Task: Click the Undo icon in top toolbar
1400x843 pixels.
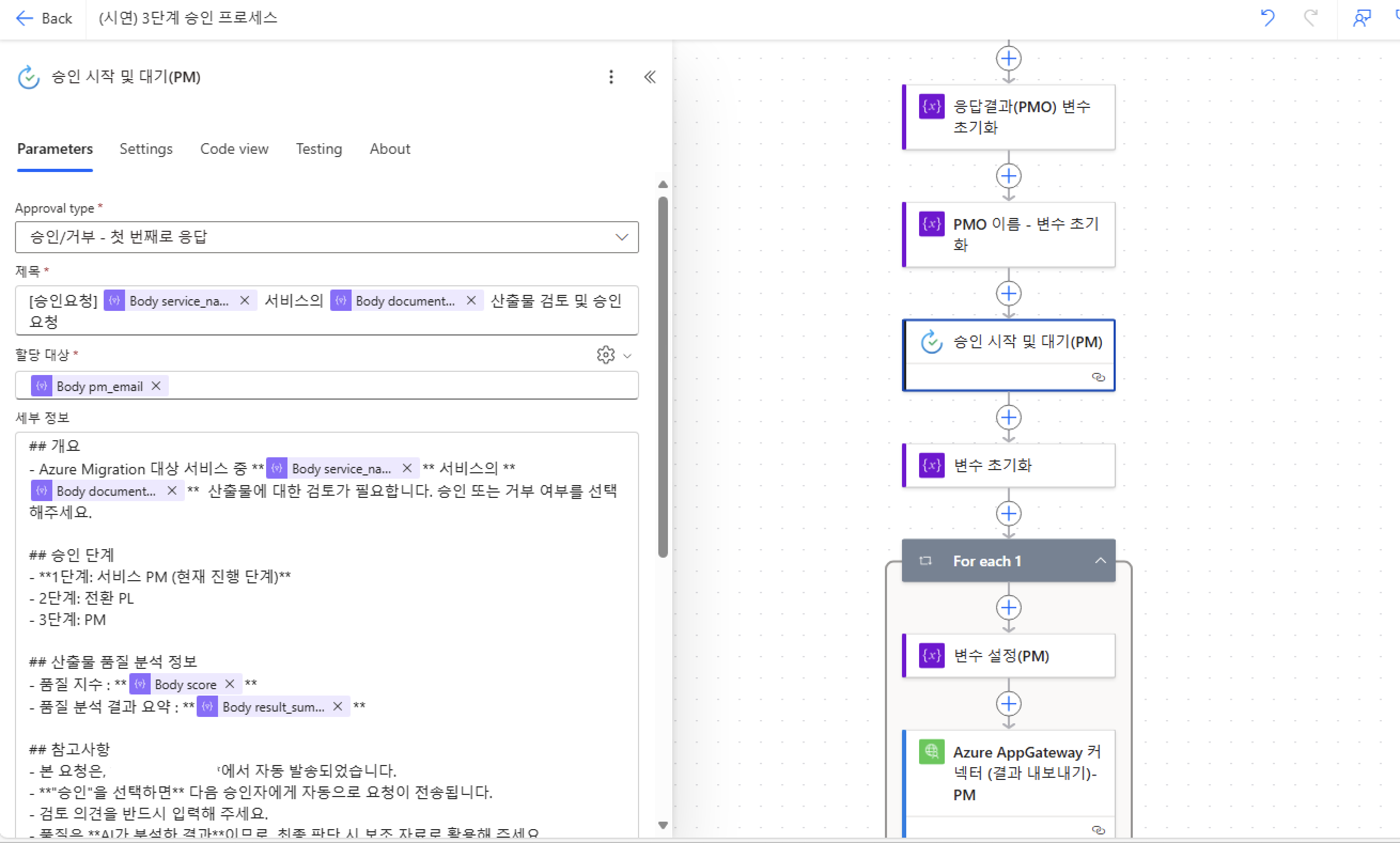Action: tap(1267, 18)
